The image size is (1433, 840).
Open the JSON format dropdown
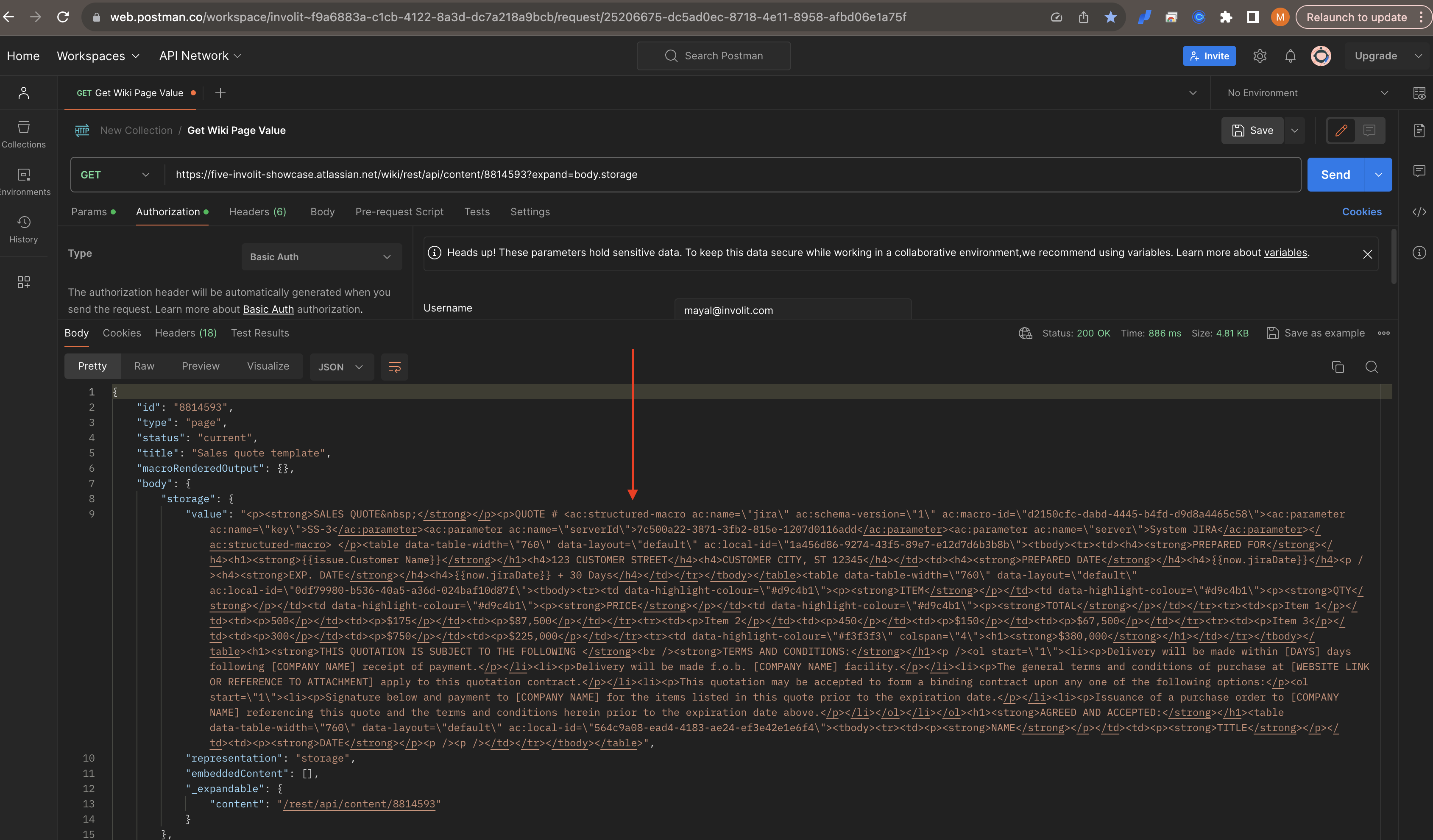341,367
